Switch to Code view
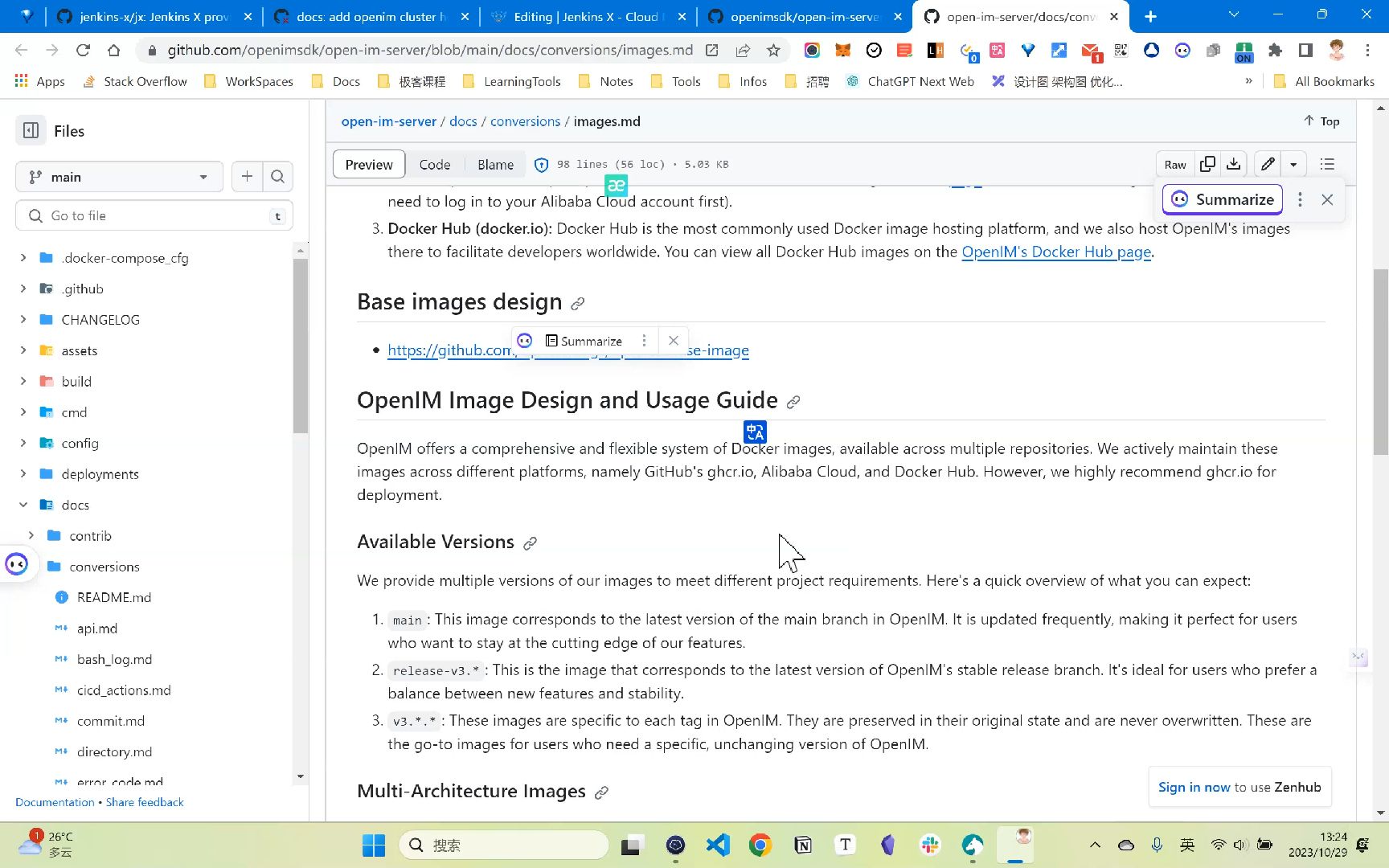 point(434,165)
